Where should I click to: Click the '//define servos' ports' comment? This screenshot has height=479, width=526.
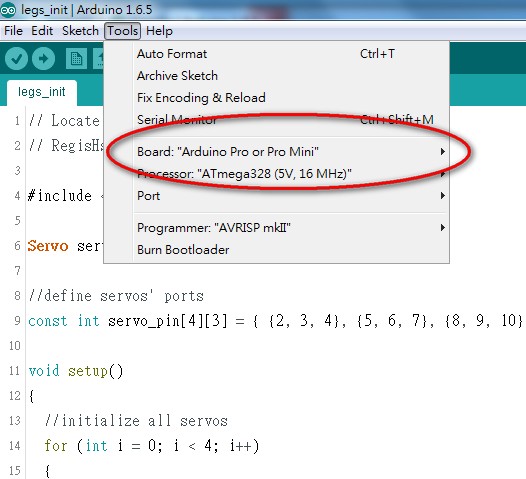click(116, 296)
